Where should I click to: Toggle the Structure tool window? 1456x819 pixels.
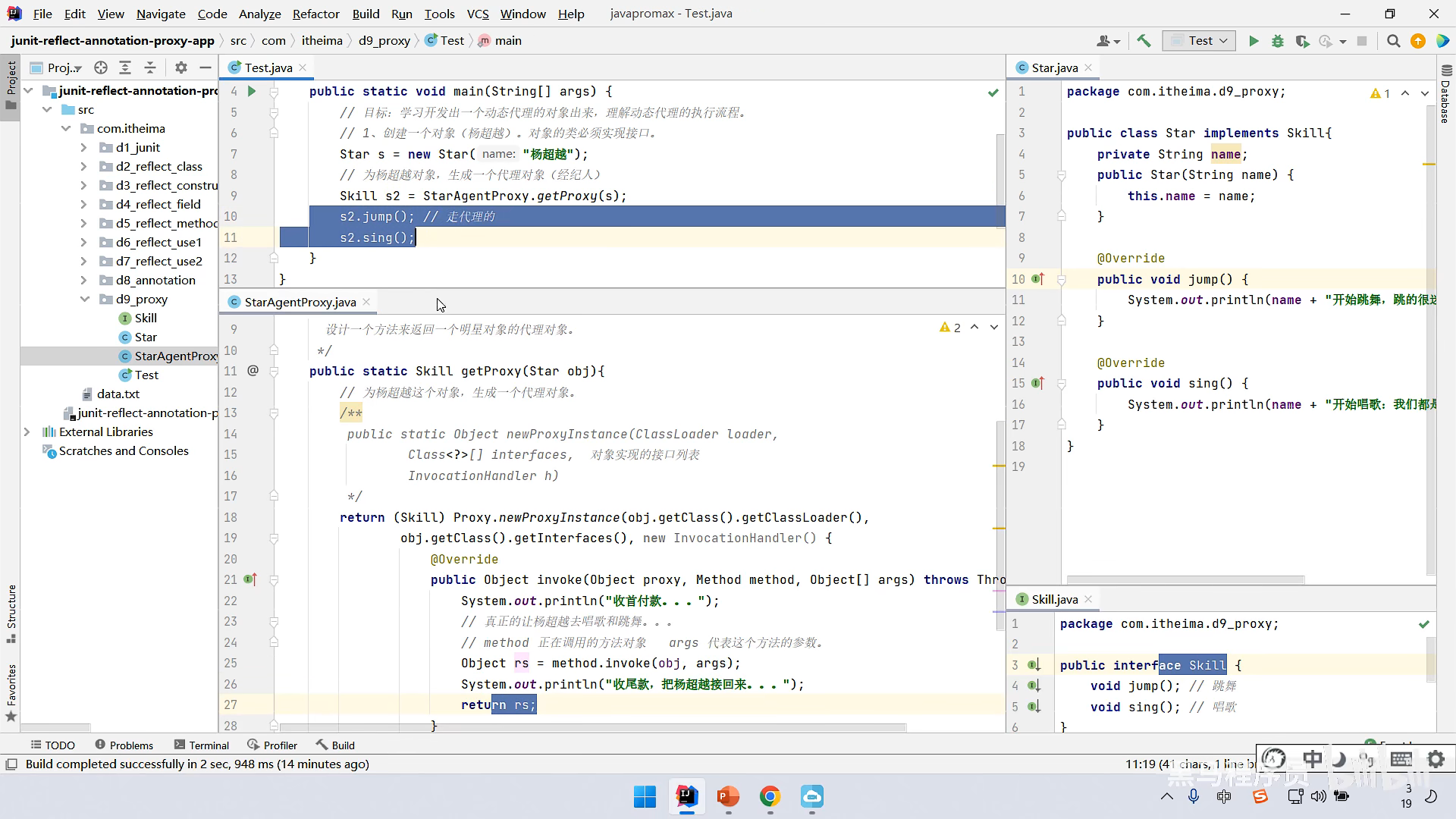click(11, 612)
